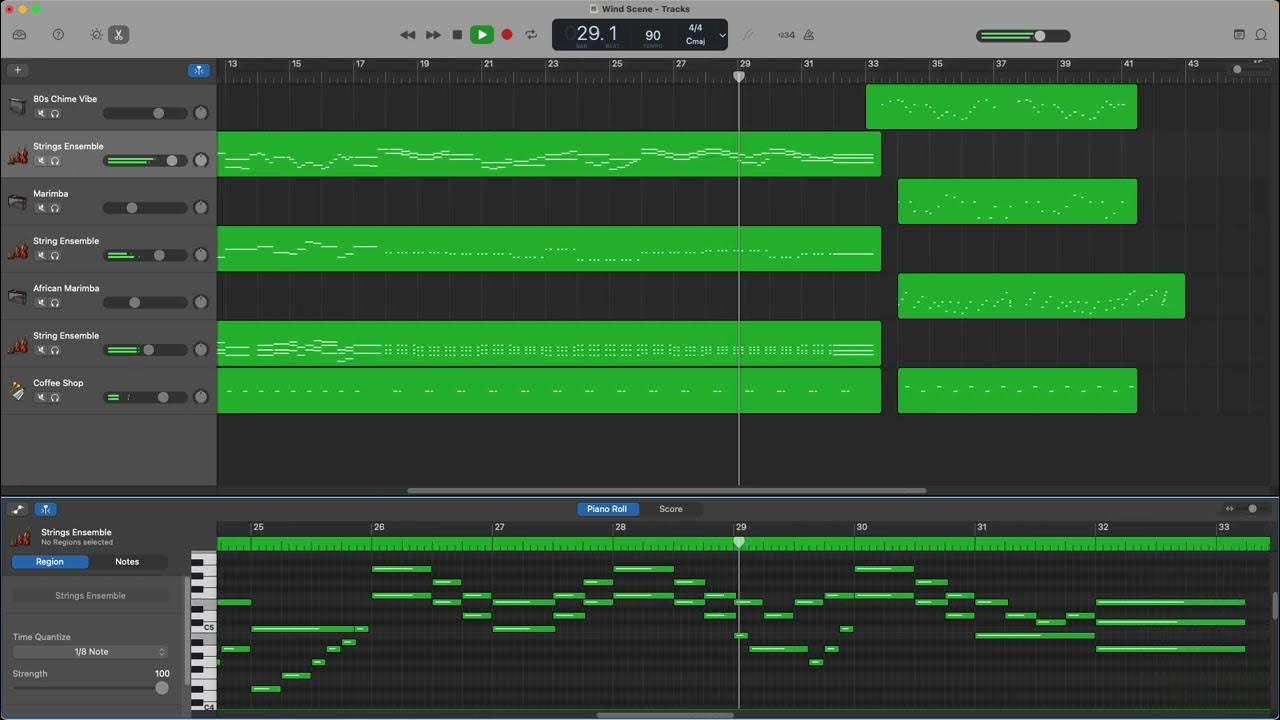Fast forward the project
This screenshot has height=720, width=1280.
(x=433, y=35)
